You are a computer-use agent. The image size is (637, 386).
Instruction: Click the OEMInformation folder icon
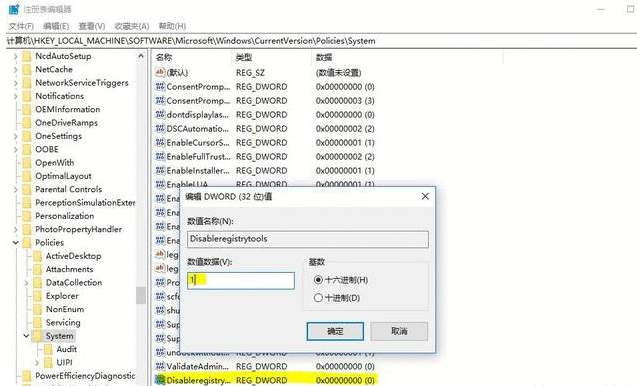tap(27, 109)
